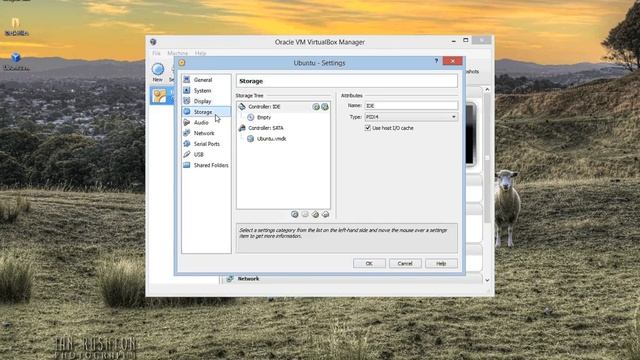
Task: Maximize the VirtualBox Manager window
Action: click(x=466, y=40)
